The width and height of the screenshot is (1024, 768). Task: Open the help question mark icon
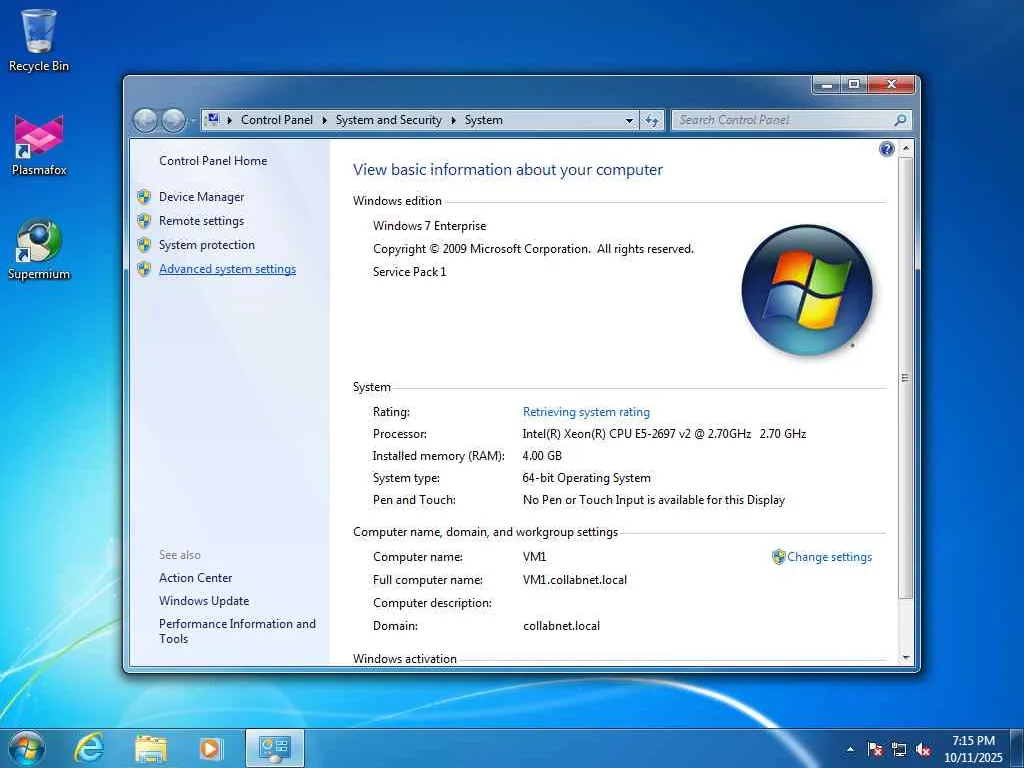tap(886, 150)
